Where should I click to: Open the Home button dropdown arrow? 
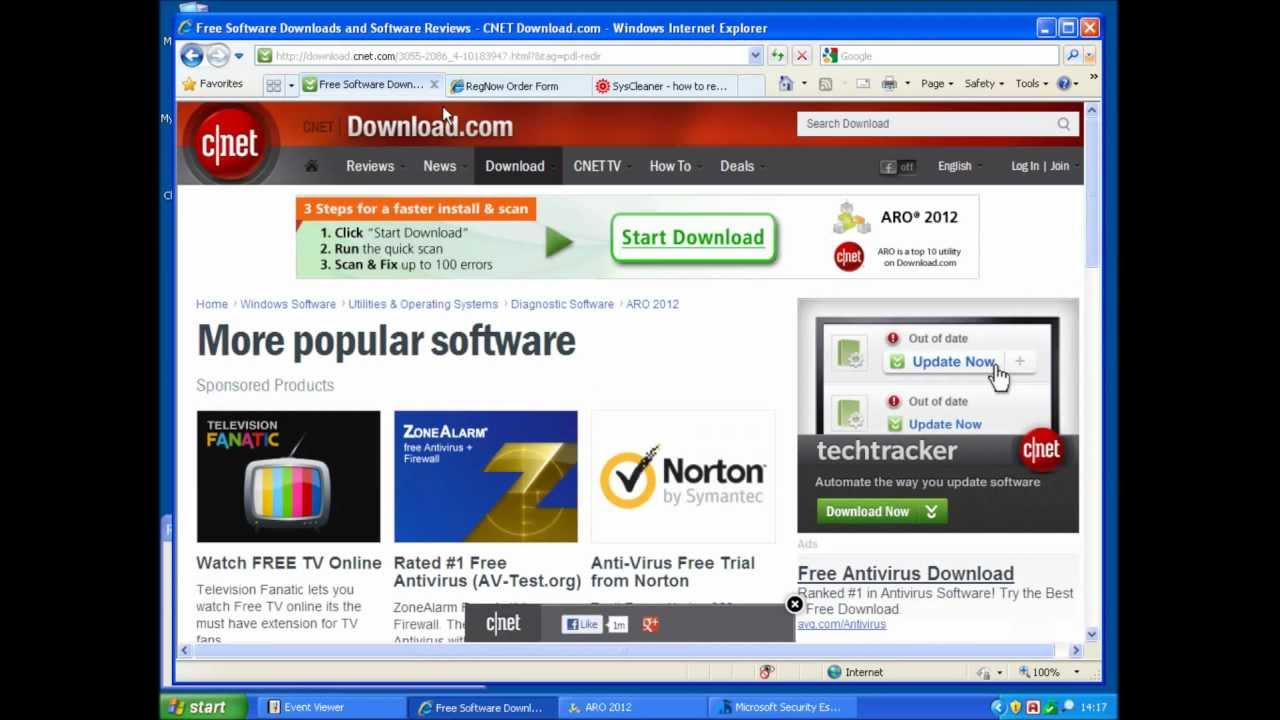click(804, 84)
